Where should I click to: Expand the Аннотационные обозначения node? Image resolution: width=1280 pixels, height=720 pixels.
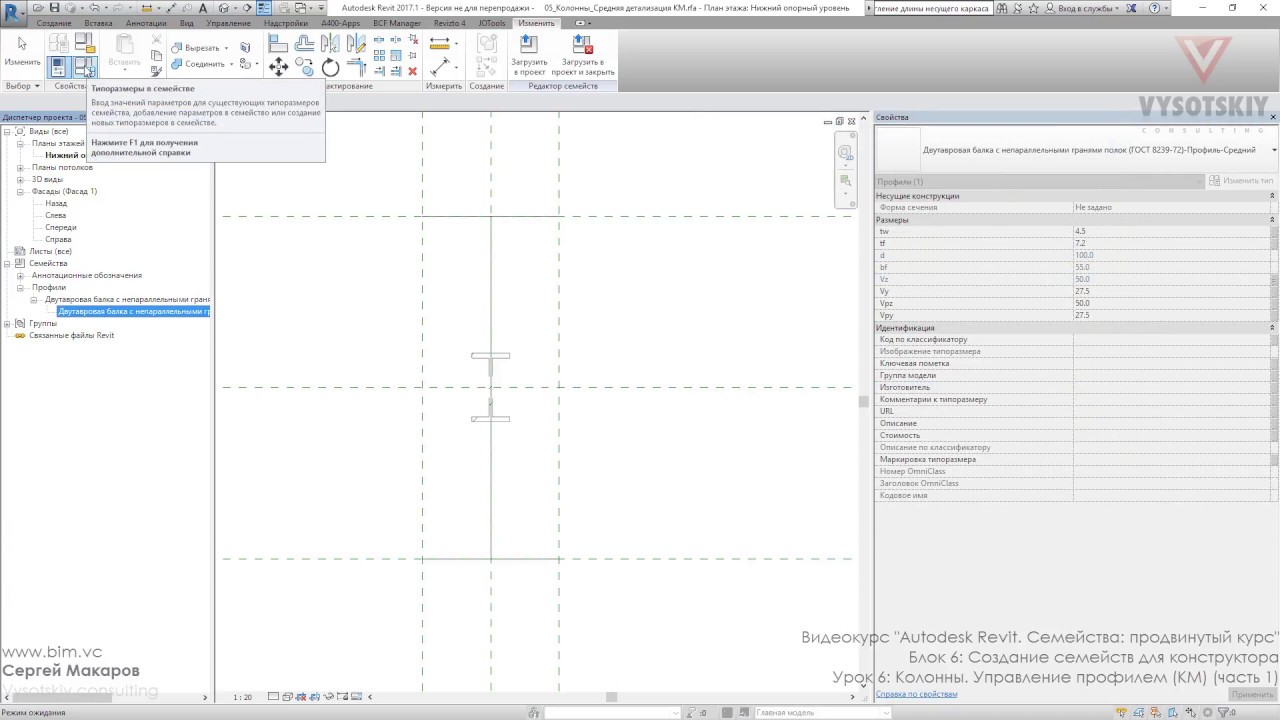click(x=21, y=275)
